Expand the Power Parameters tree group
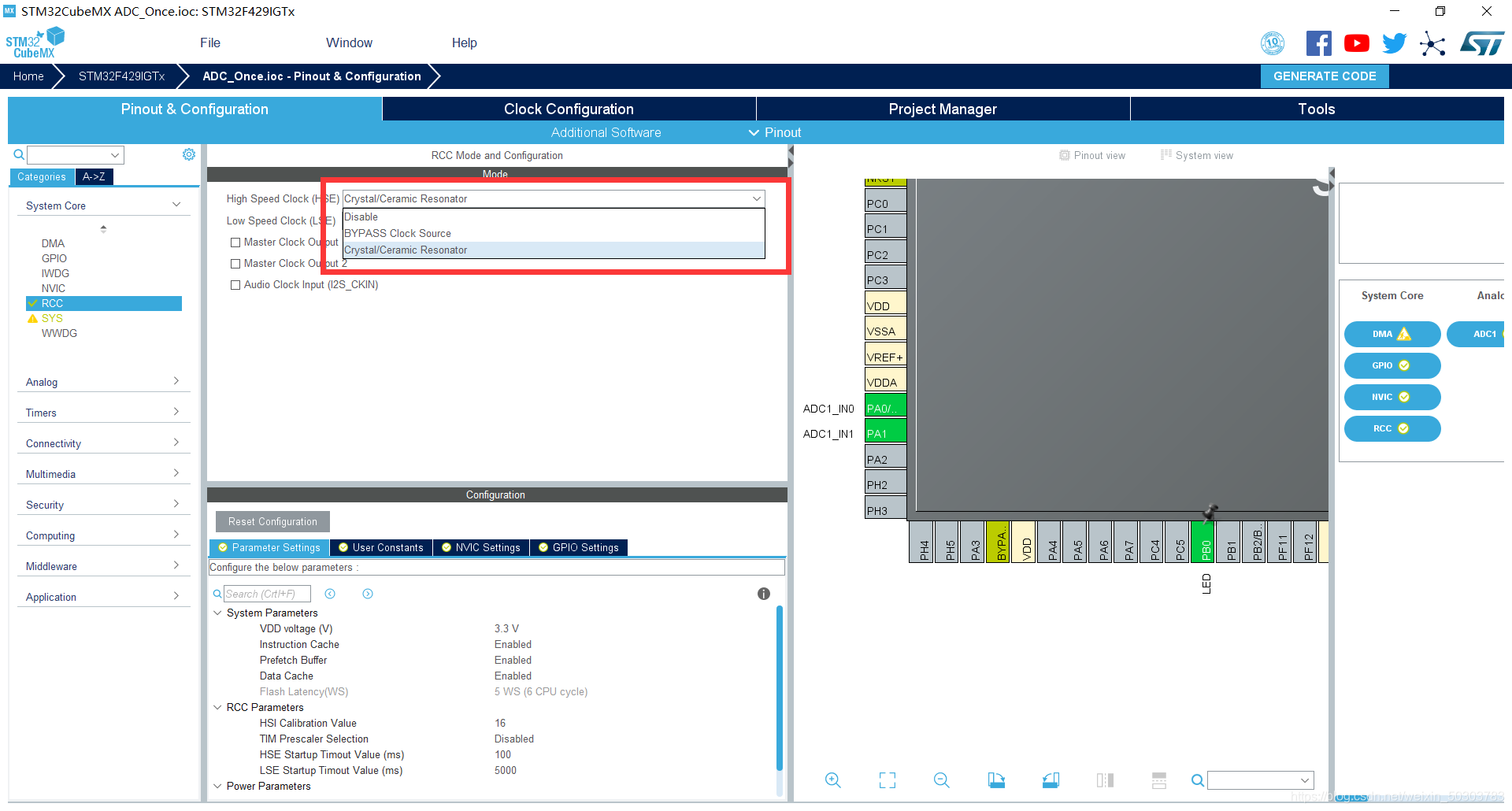Viewport: 1512px width, 811px height. pos(218,786)
